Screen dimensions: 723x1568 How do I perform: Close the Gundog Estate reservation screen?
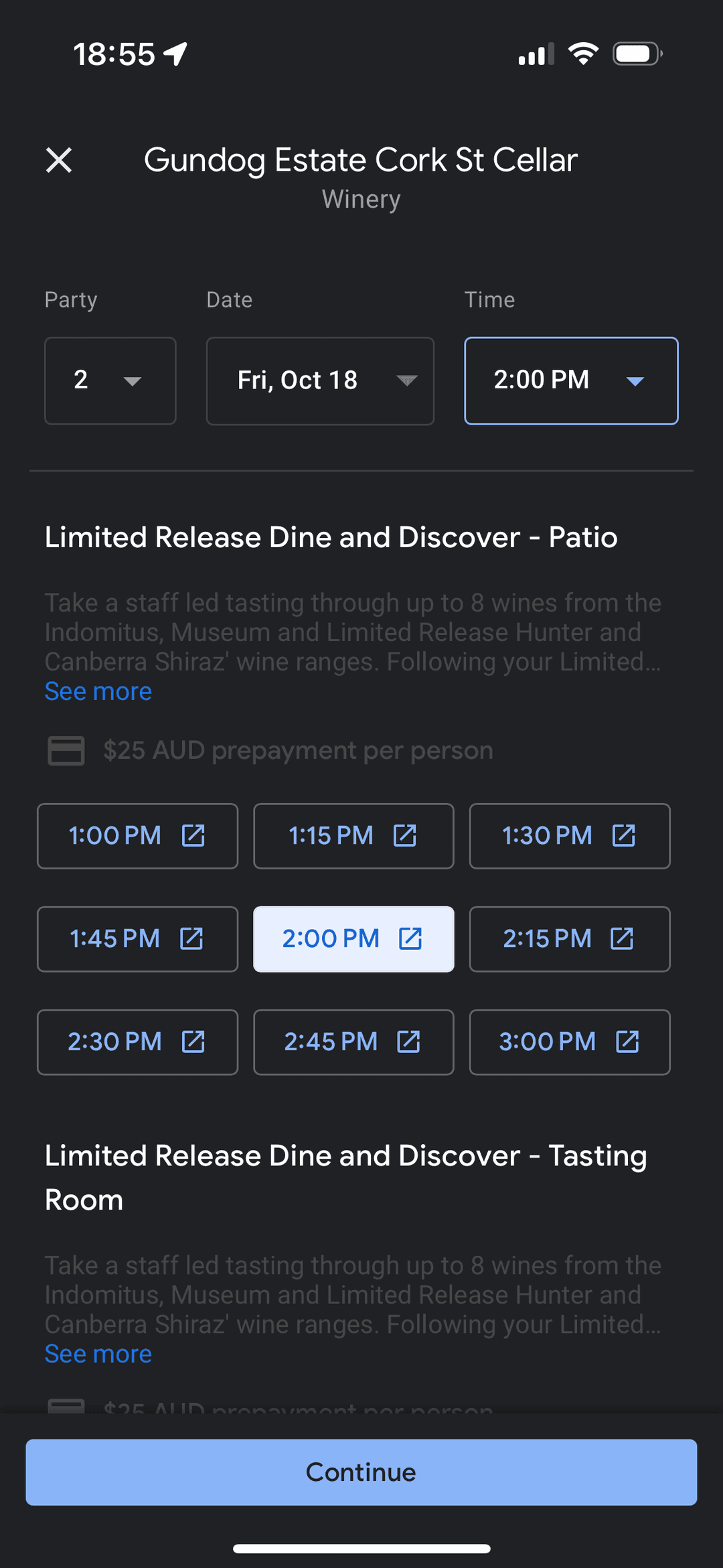[x=59, y=160]
